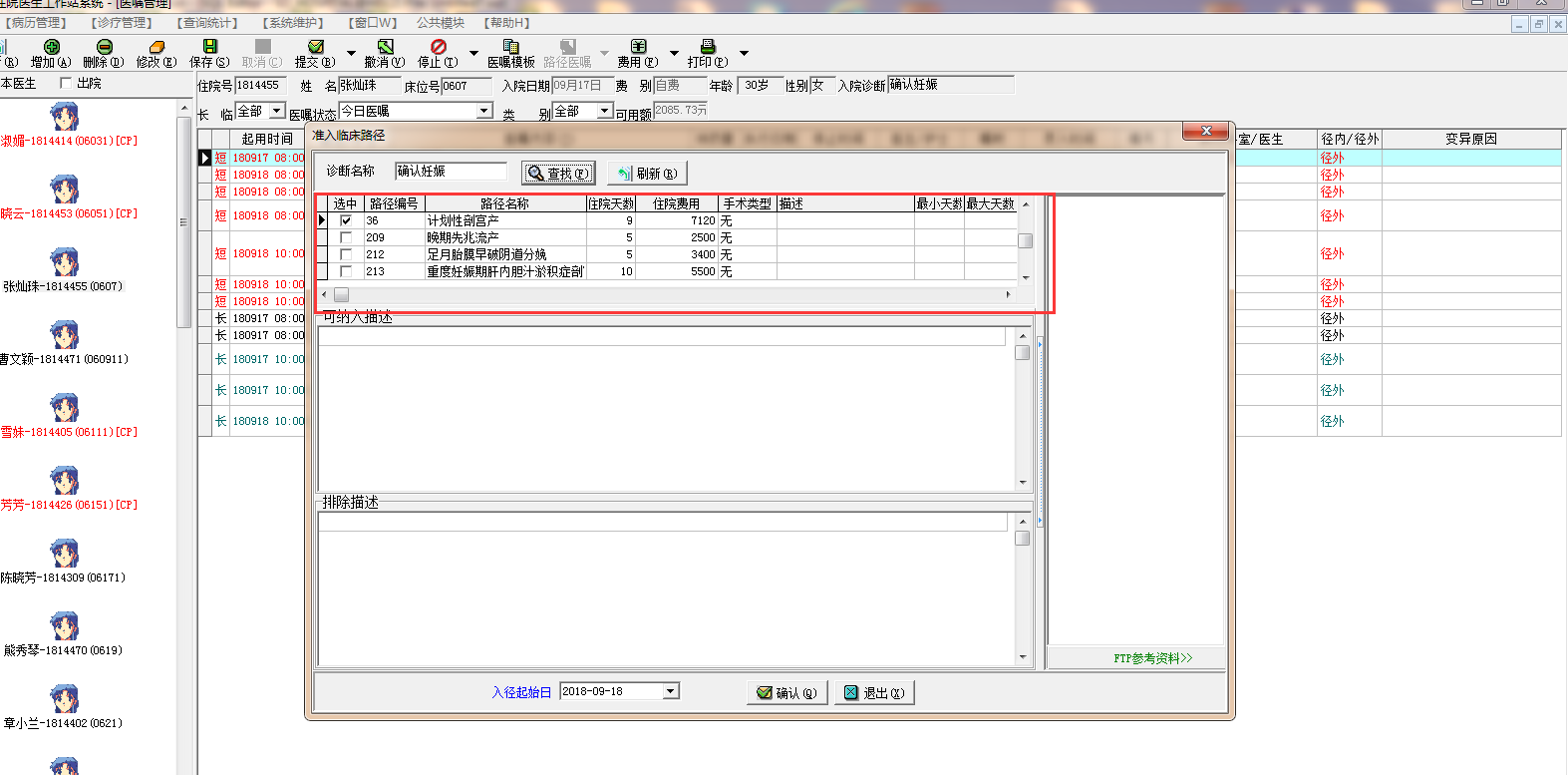The image size is (1568, 775).
Task: Open the FTP参考资料 link
Action: pos(1152,658)
